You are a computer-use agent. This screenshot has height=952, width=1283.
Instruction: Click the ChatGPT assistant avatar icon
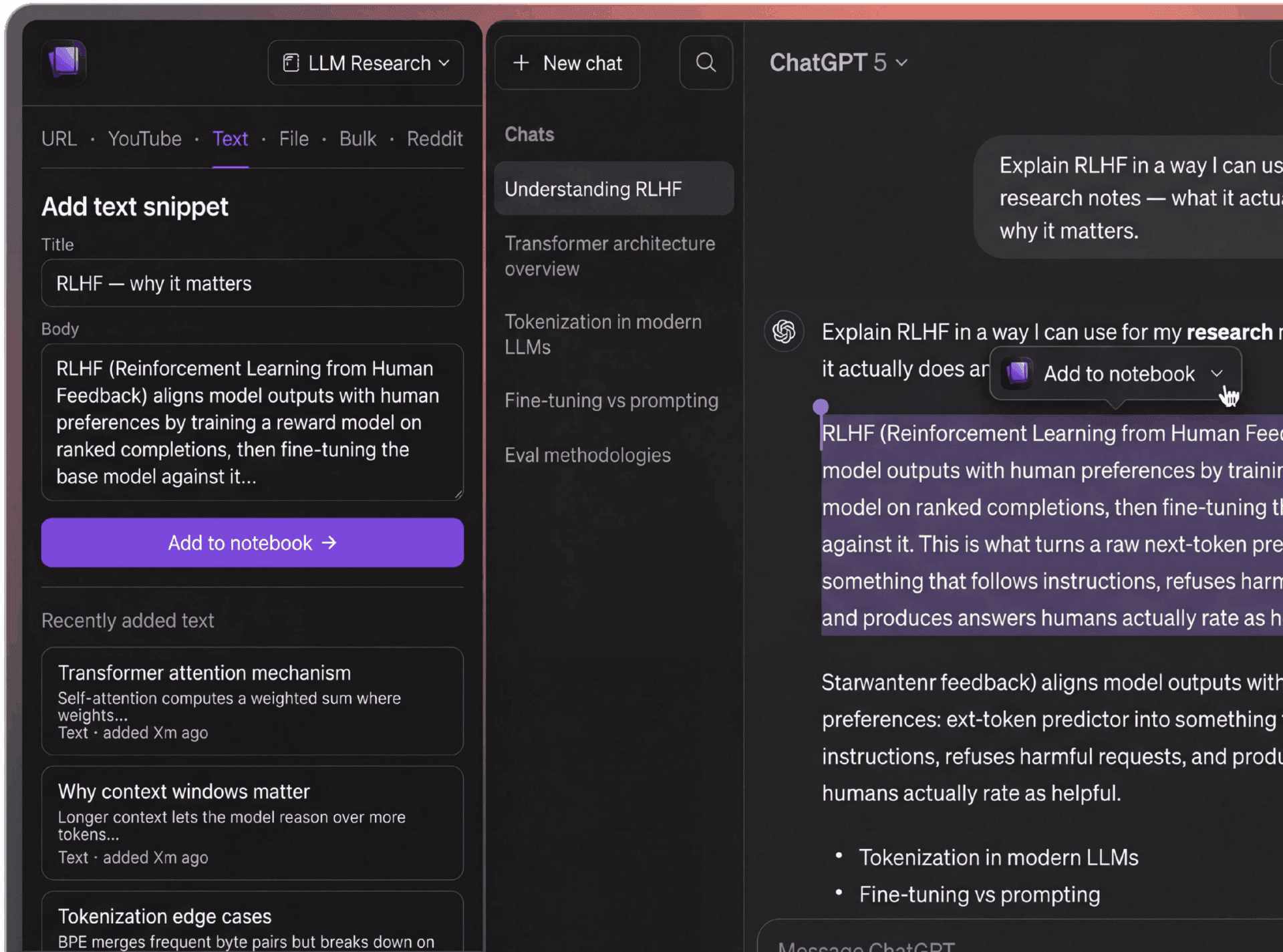pyautogui.click(x=784, y=331)
